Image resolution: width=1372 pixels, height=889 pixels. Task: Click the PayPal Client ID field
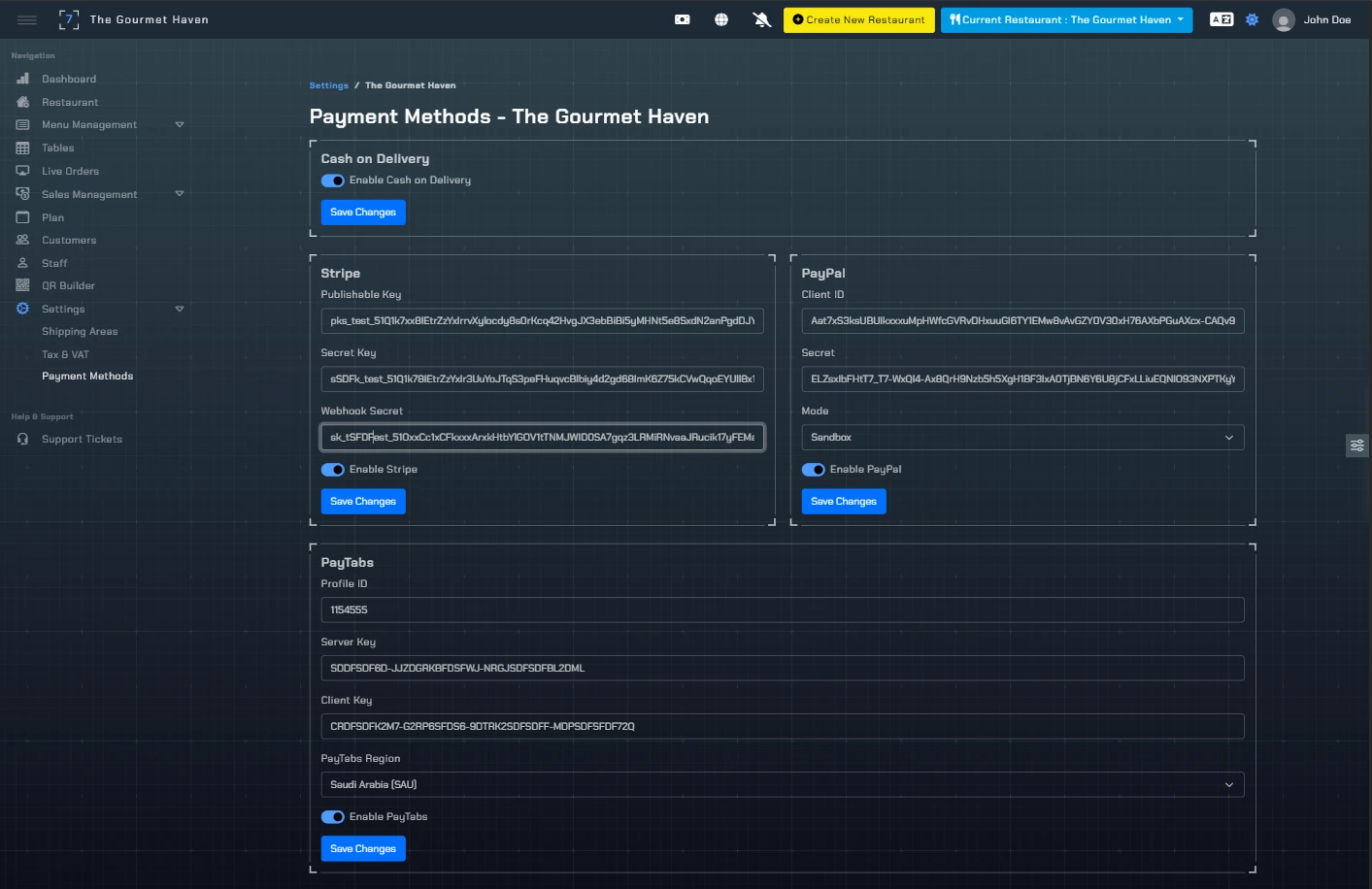(1022, 321)
